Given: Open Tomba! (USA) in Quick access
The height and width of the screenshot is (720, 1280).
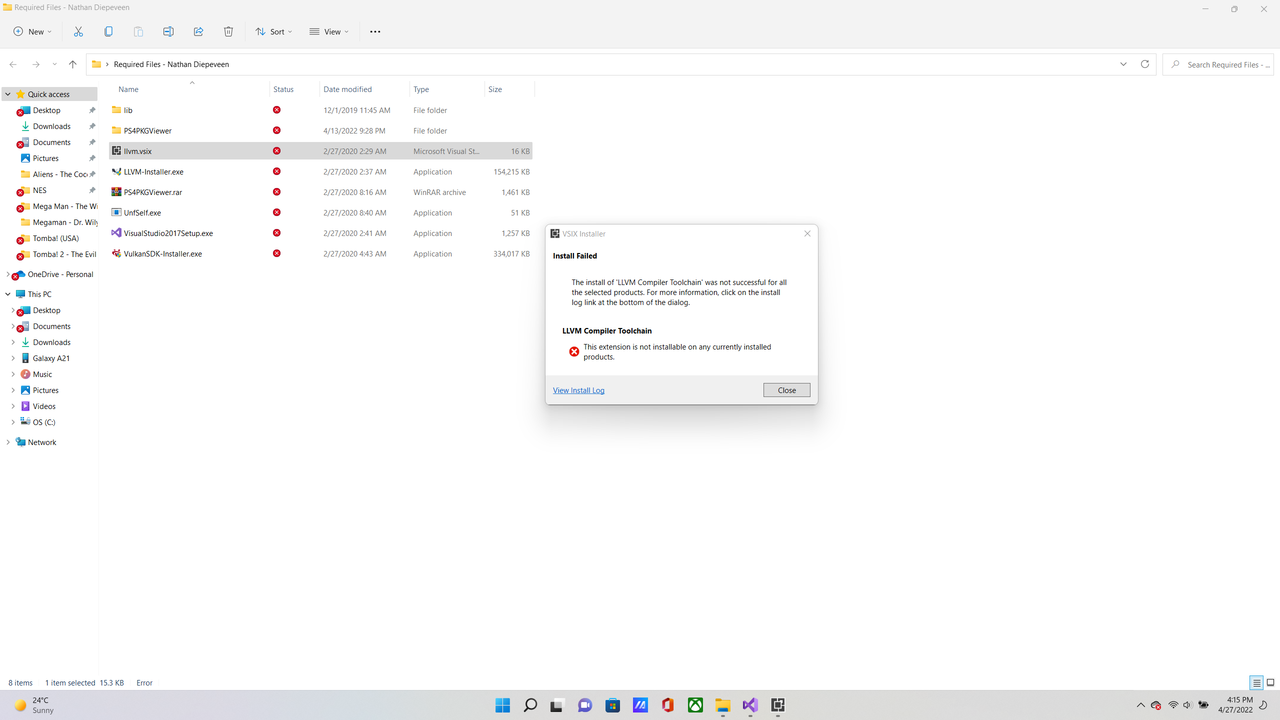Looking at the screenshot, I should [x=55, y=238].
